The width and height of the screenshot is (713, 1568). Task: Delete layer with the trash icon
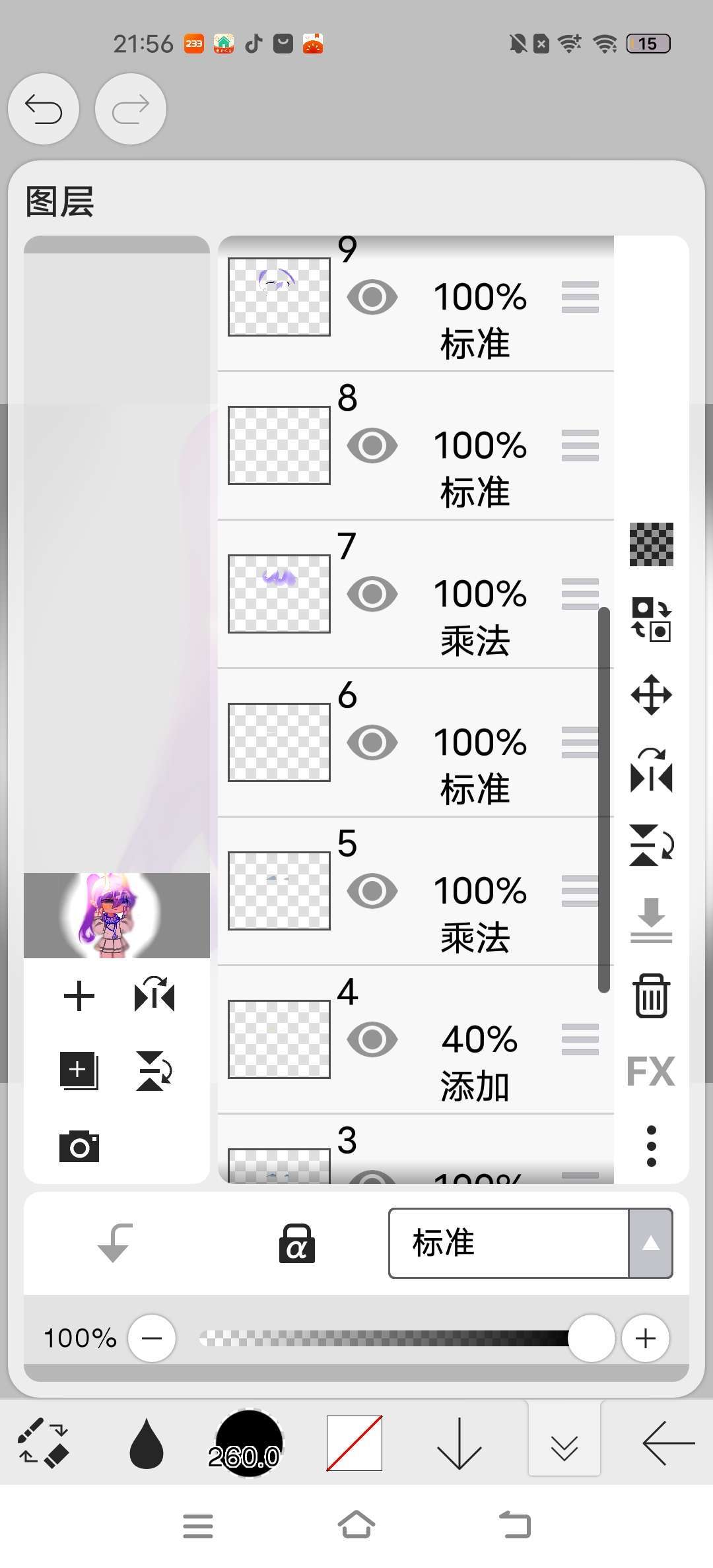point(651,995)
